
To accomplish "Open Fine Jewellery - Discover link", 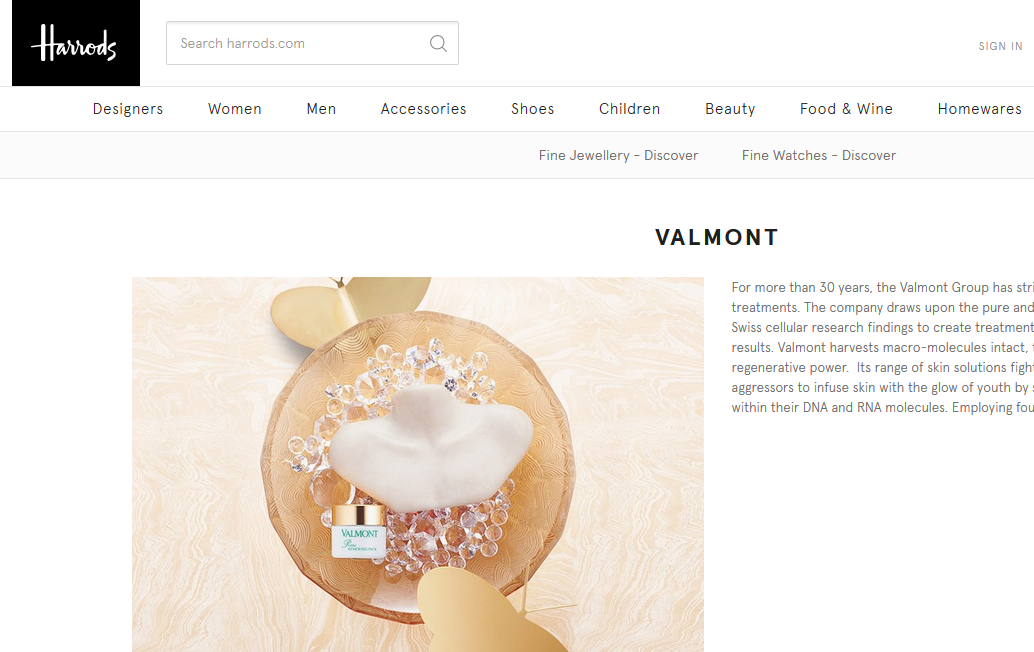I will pyautogui.click(x=618, y=156).
